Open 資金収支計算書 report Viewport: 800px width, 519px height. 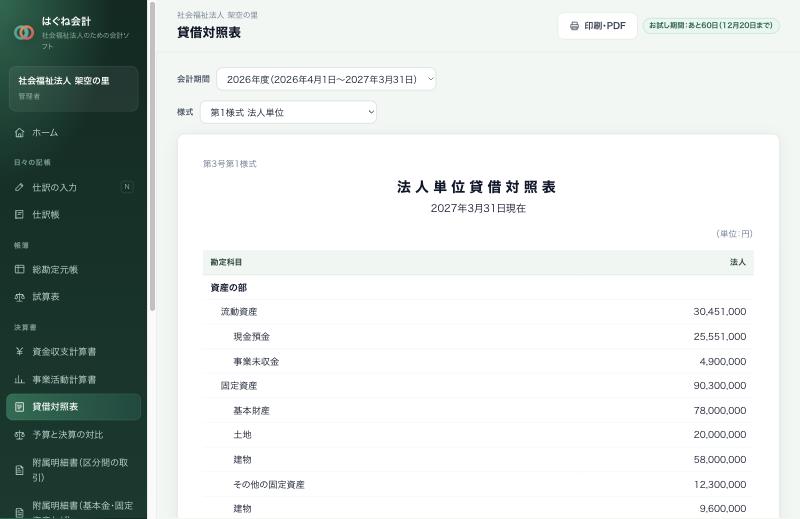(x=73, y=351)
